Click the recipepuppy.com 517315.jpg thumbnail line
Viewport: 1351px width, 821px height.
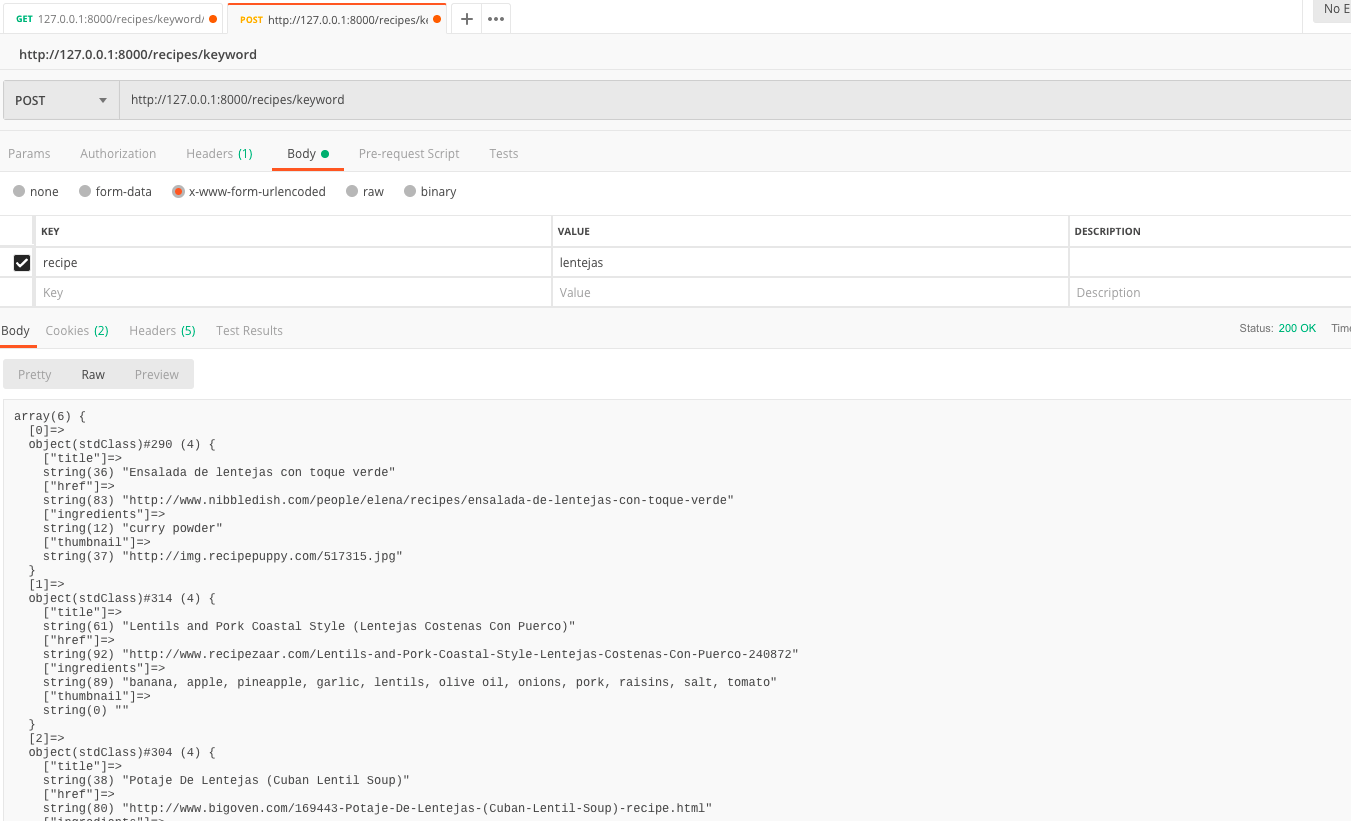[x=223, y=556]
